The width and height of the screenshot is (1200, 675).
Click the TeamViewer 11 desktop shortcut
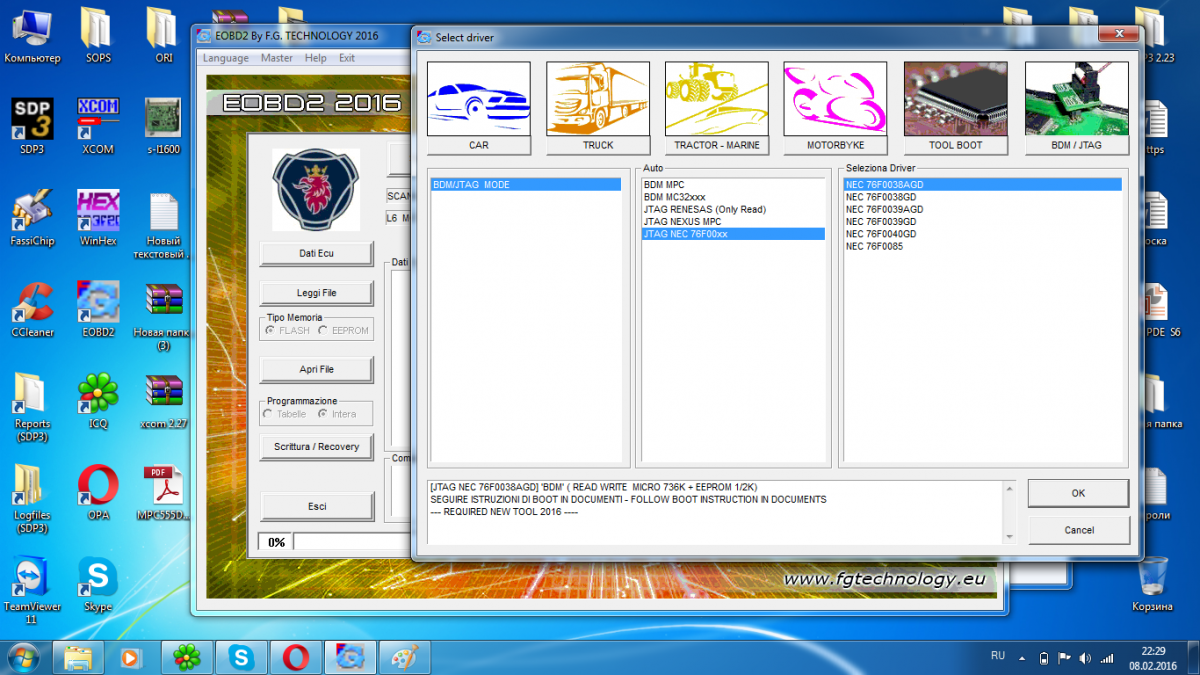point(32,590)
